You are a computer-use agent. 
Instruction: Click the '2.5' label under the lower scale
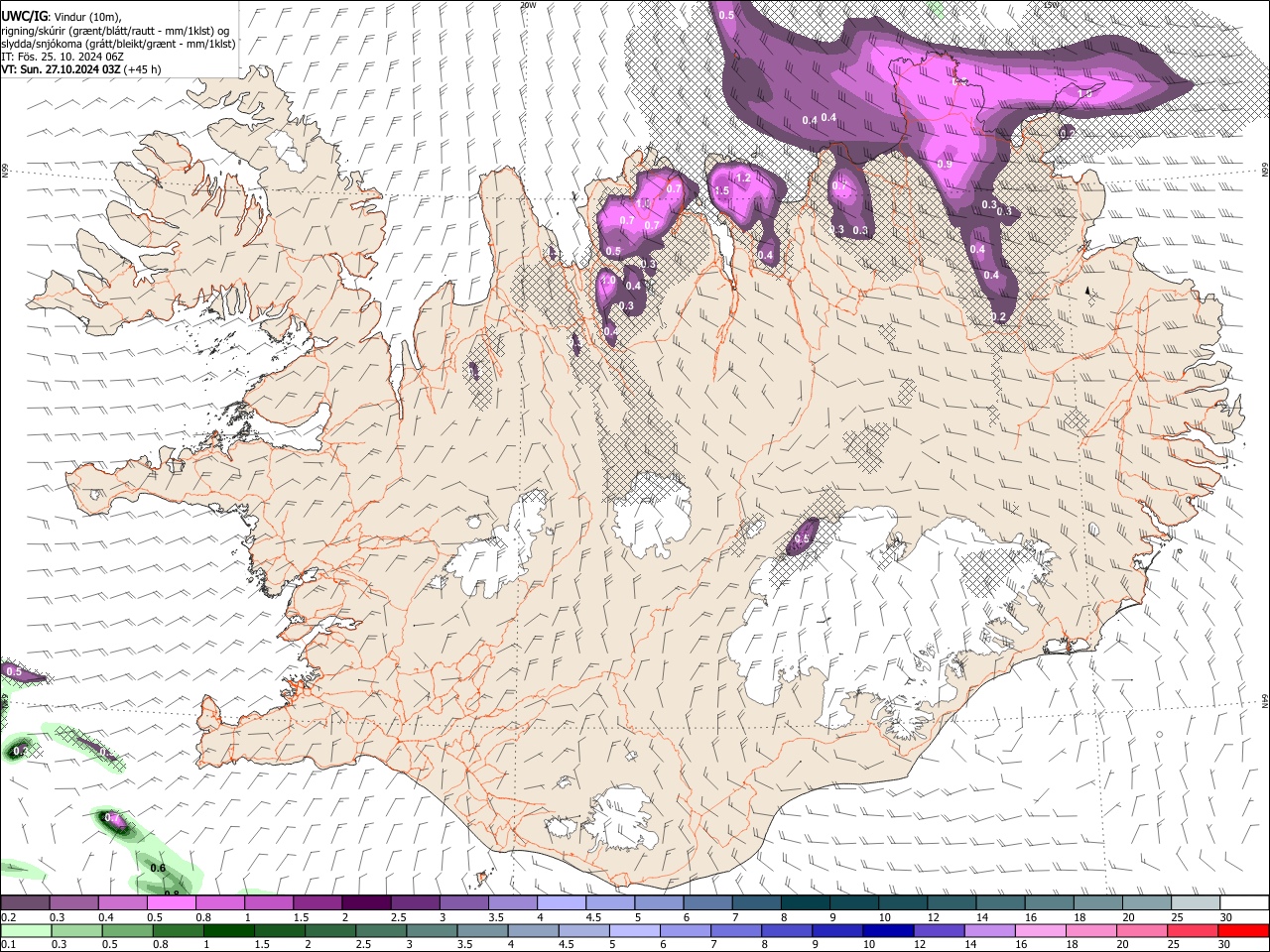pos(363,945)
